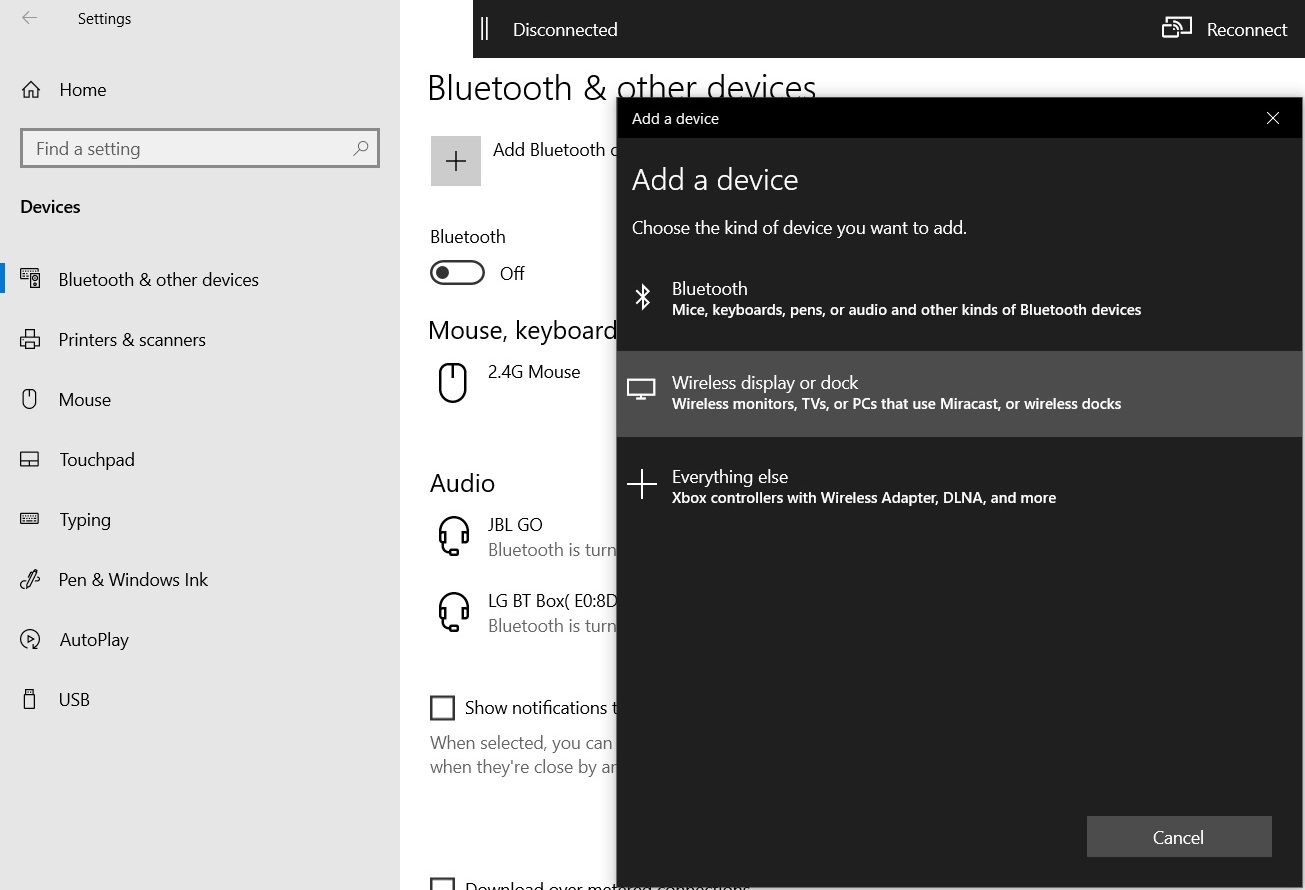The height and width of the screenshot is (890, 1305).
Task: Open Printers & scanners settings
Action: 132,340
